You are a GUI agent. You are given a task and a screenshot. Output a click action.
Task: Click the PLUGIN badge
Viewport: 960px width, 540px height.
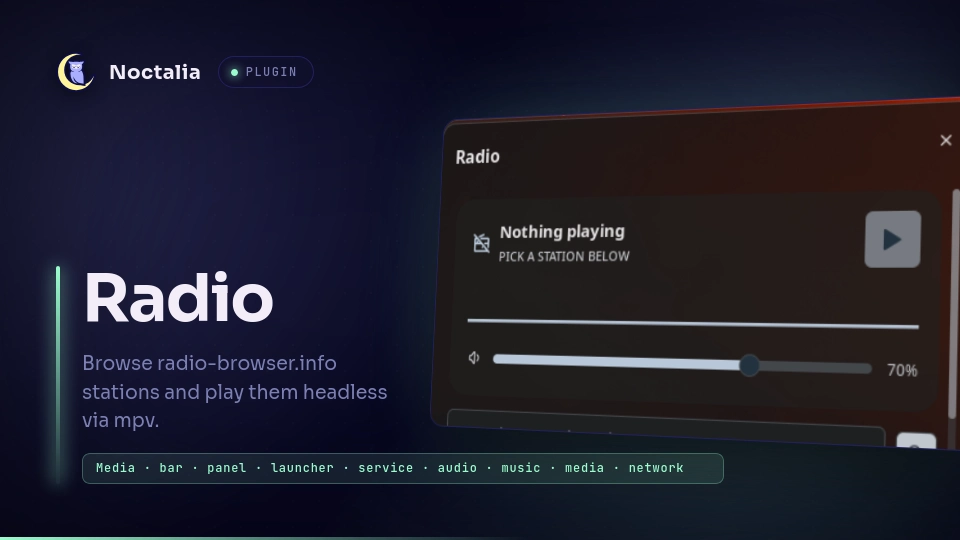tap(266, 72)
